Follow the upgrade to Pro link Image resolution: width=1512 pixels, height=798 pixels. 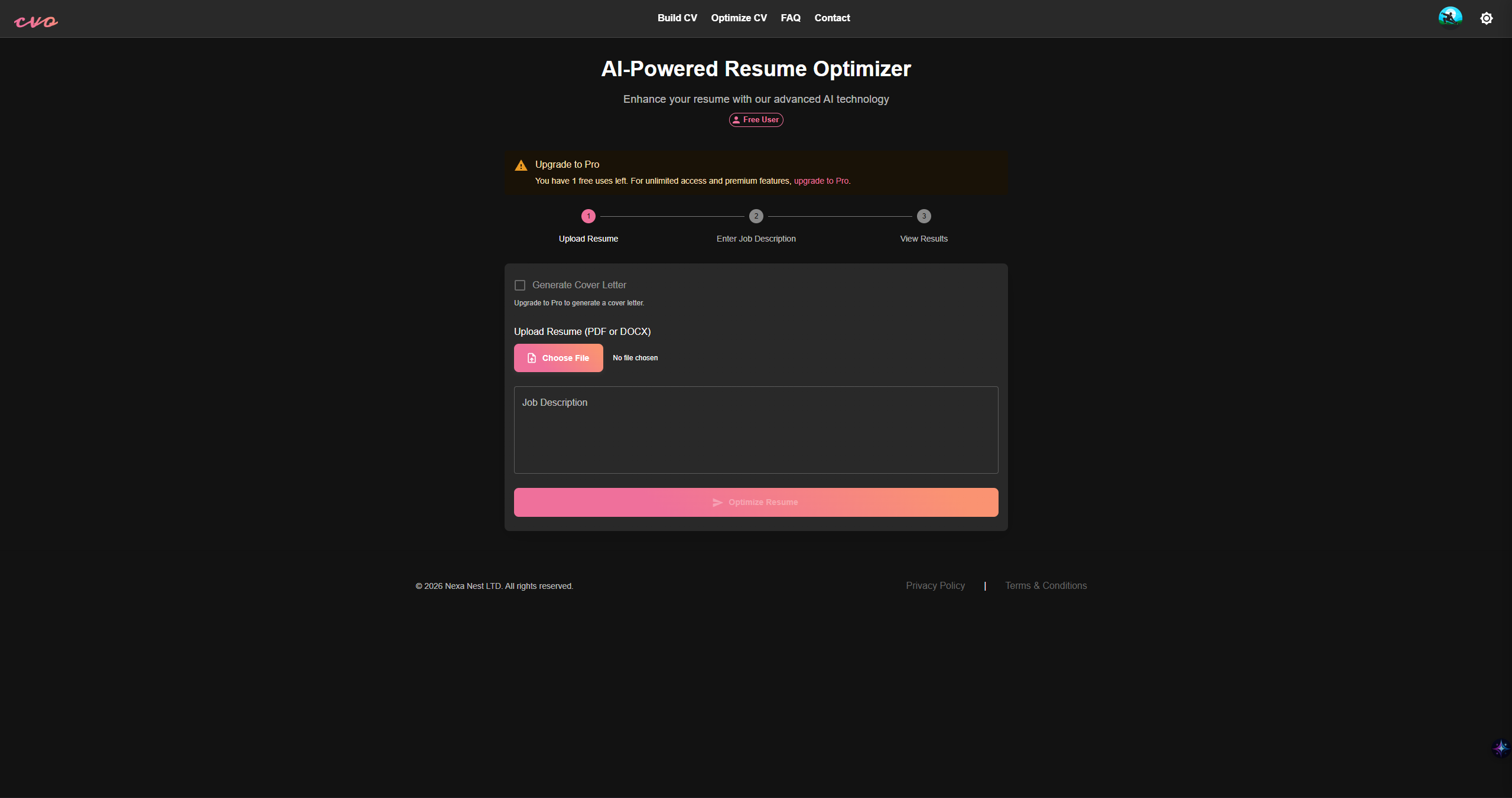click(821, 181)
